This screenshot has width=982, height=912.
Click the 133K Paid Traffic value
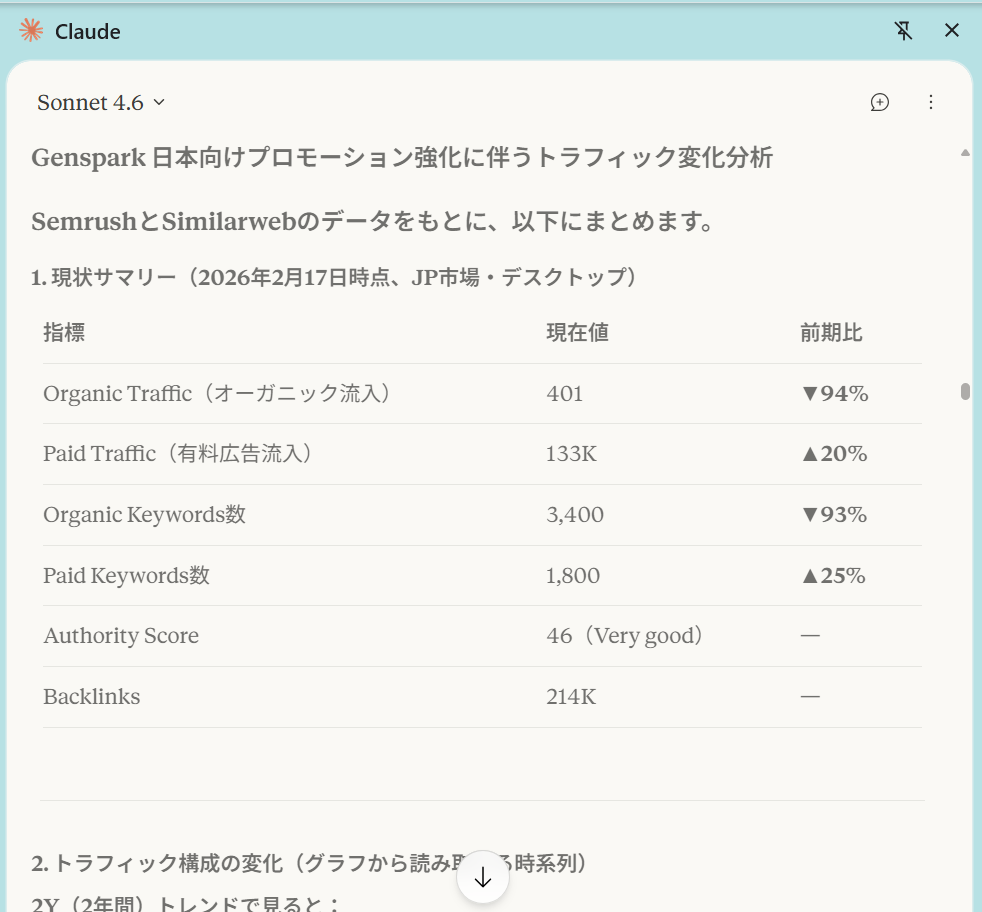click(571, 454)
